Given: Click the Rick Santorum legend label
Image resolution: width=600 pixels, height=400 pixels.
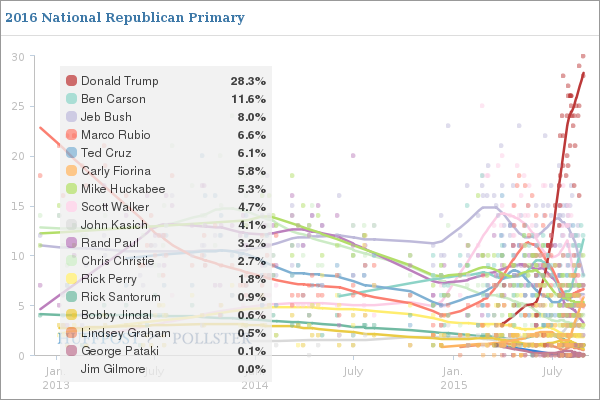Looking at the screenshot, I should click(x=121, y=297).
